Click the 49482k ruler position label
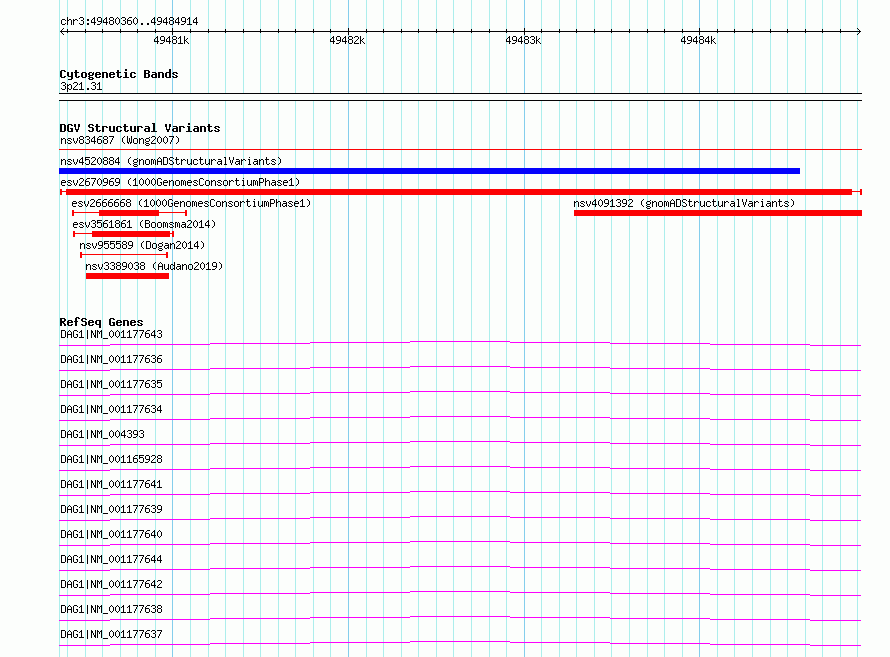 click(347, 40)
